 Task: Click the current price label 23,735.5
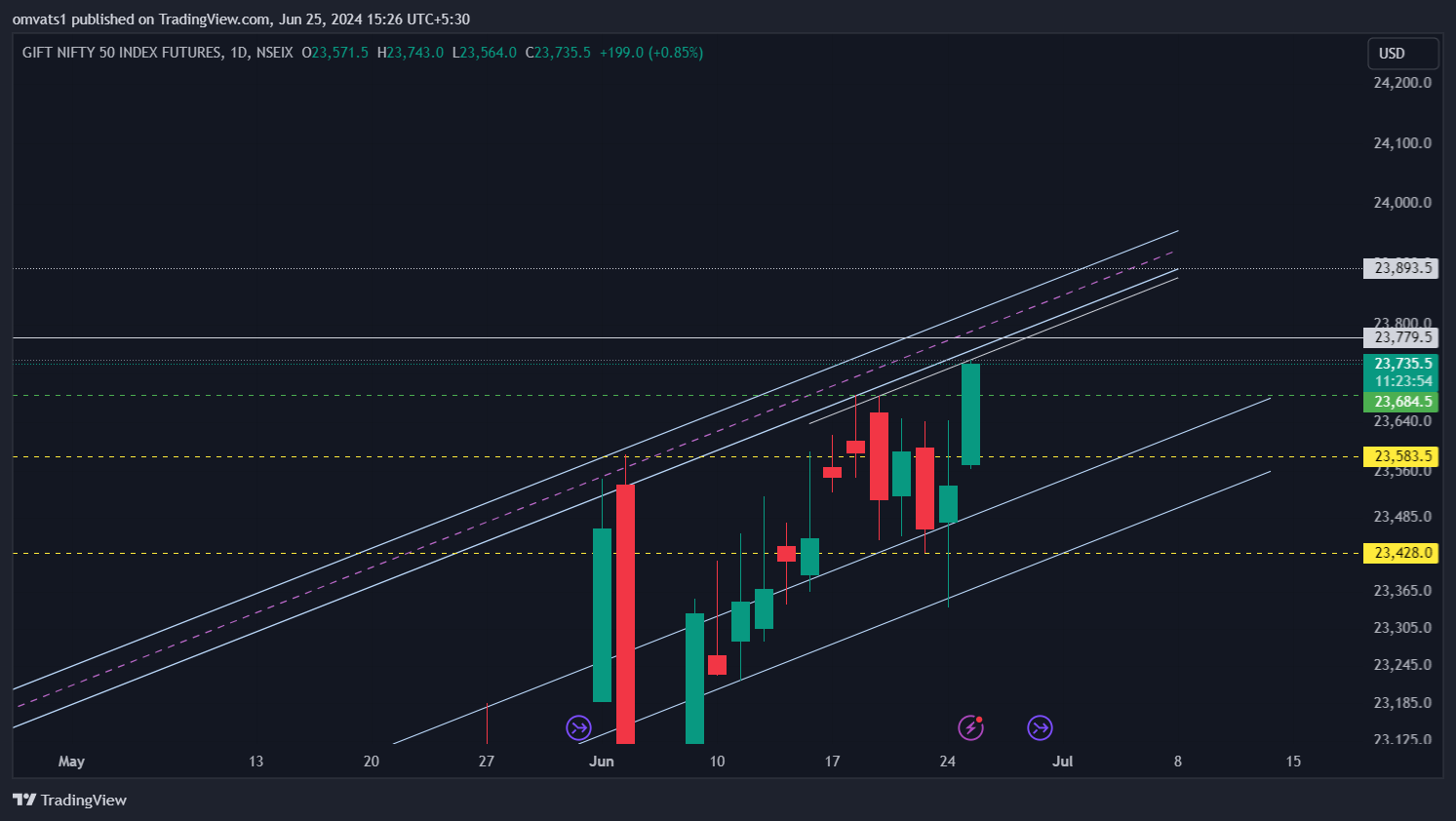point(1401,364)
